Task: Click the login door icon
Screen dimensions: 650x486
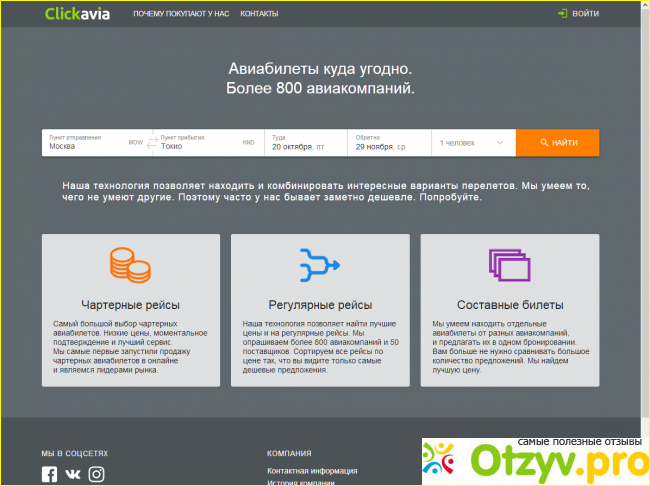Action: (563, 14)
